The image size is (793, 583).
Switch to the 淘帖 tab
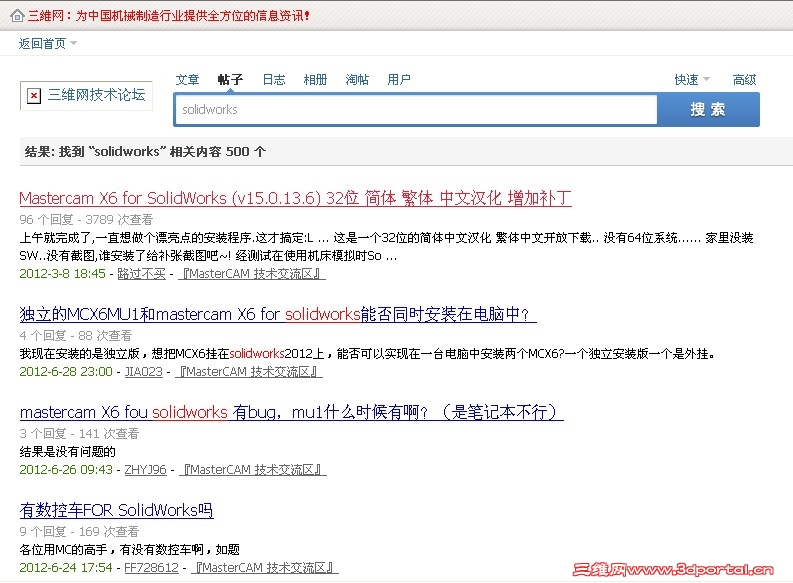pos(357,79)
